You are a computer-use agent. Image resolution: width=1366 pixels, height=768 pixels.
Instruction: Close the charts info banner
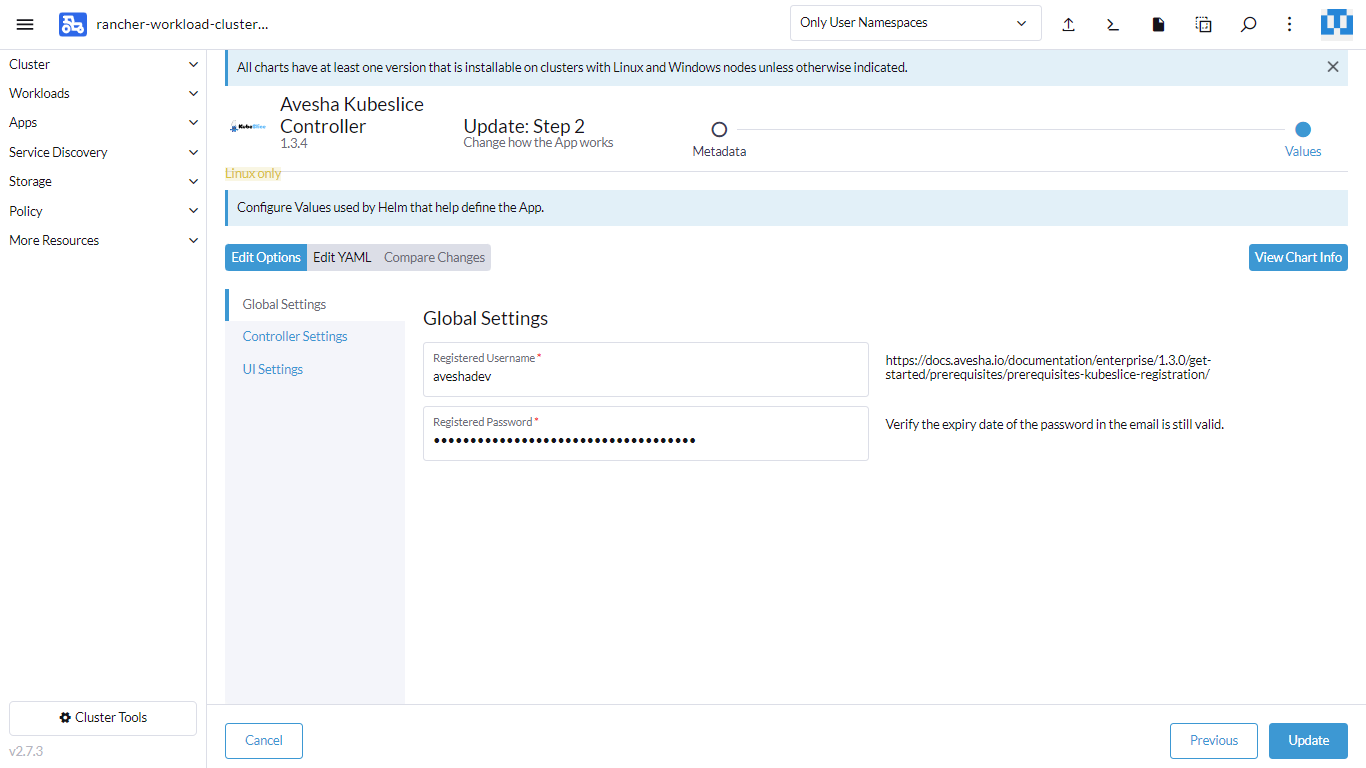(1332, 67)
